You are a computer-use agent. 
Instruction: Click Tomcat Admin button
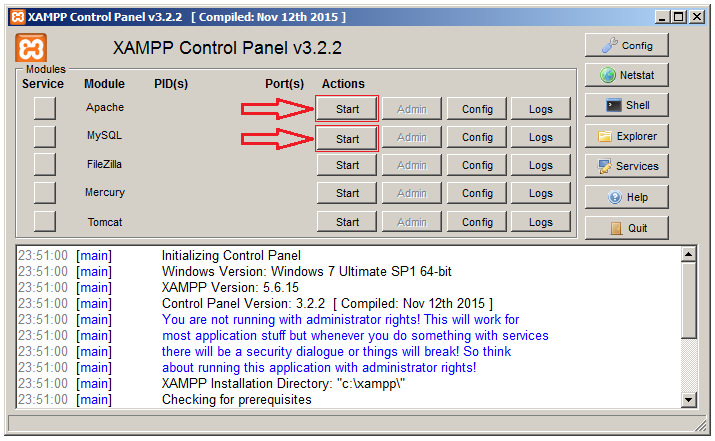pyautogui.click(x=412, y=222)
